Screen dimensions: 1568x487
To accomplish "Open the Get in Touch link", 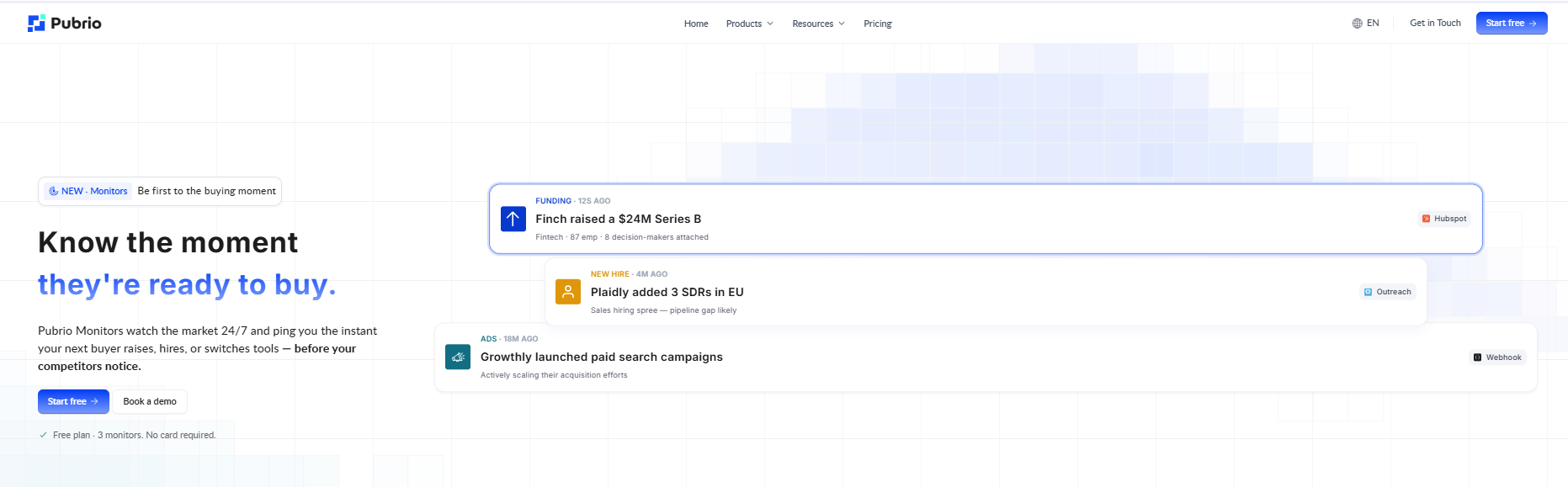I will pyautogui.click(x=1435, y=24).
